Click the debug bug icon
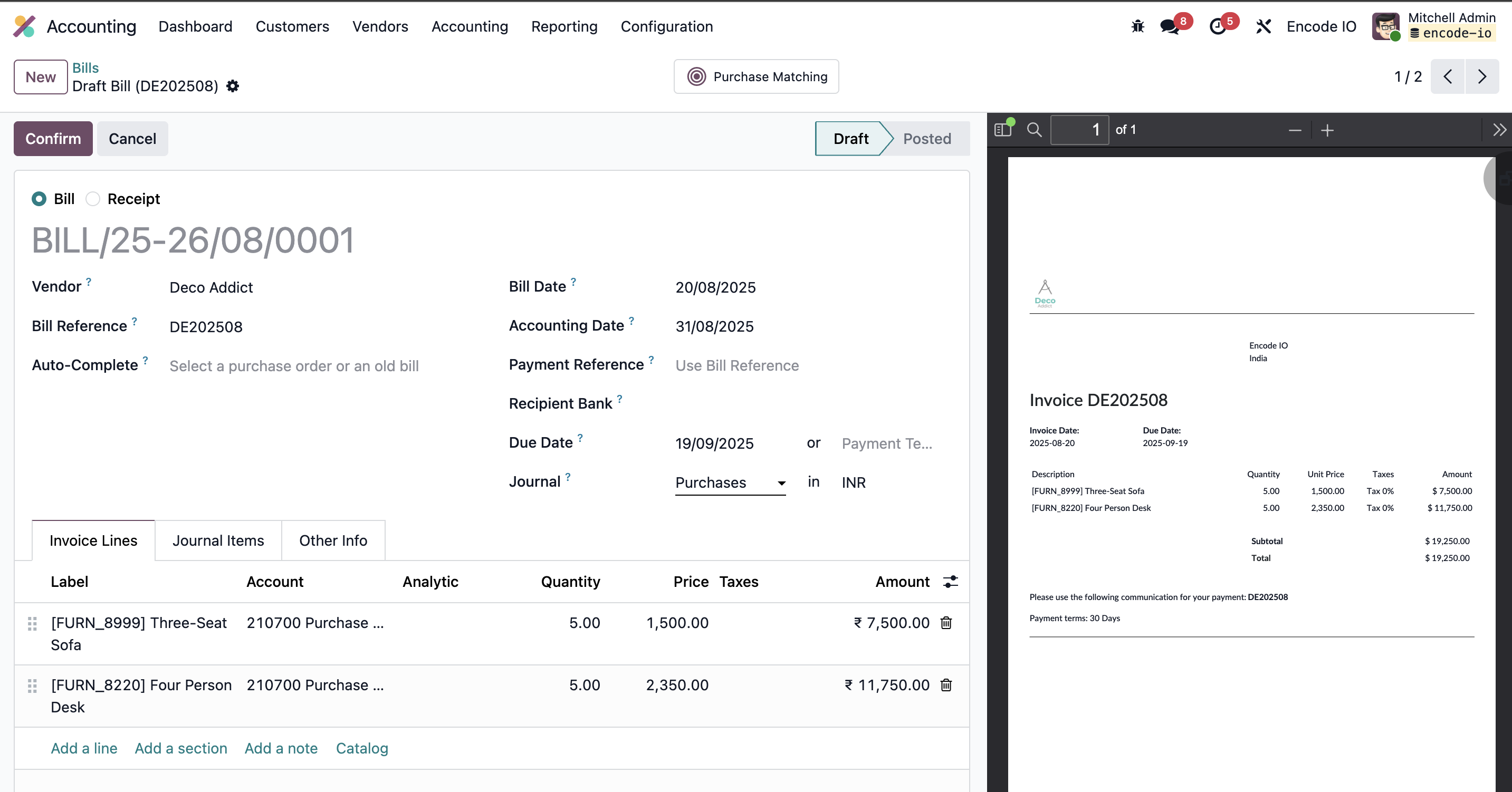The height and width of the screenshot is (792, 1512). pos(1137,26)
